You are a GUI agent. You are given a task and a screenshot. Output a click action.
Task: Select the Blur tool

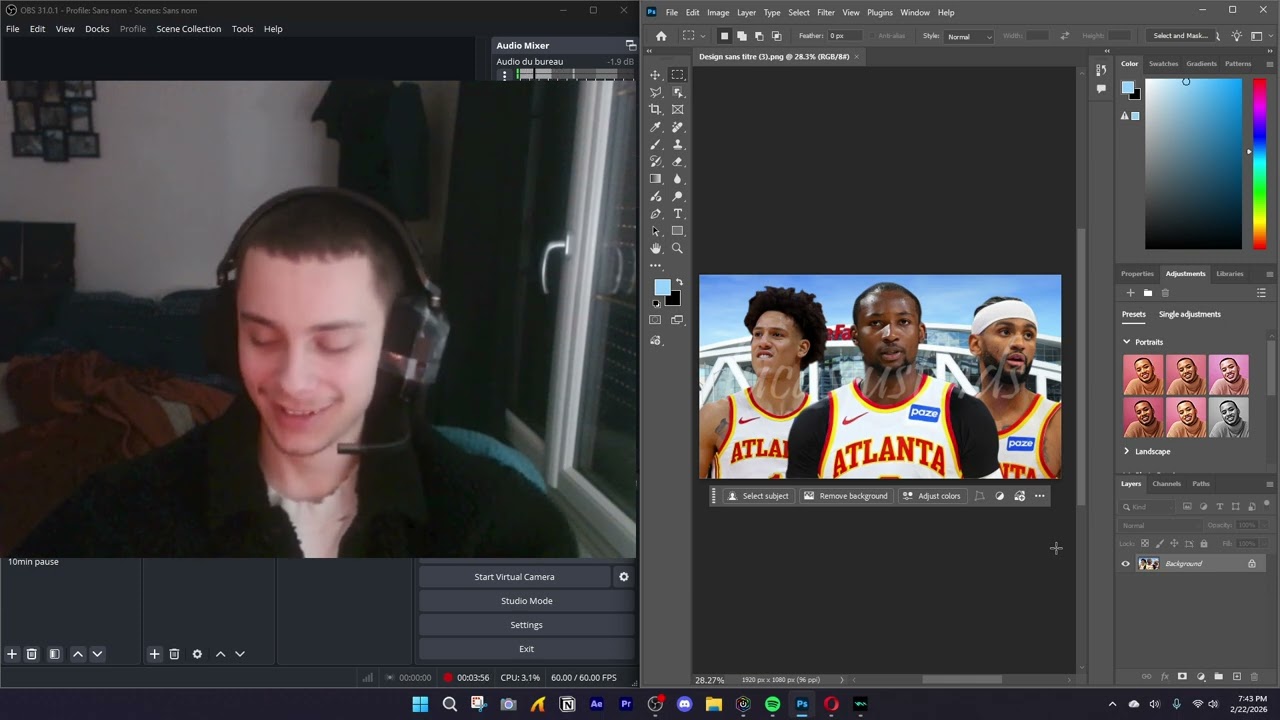point(678,179)
